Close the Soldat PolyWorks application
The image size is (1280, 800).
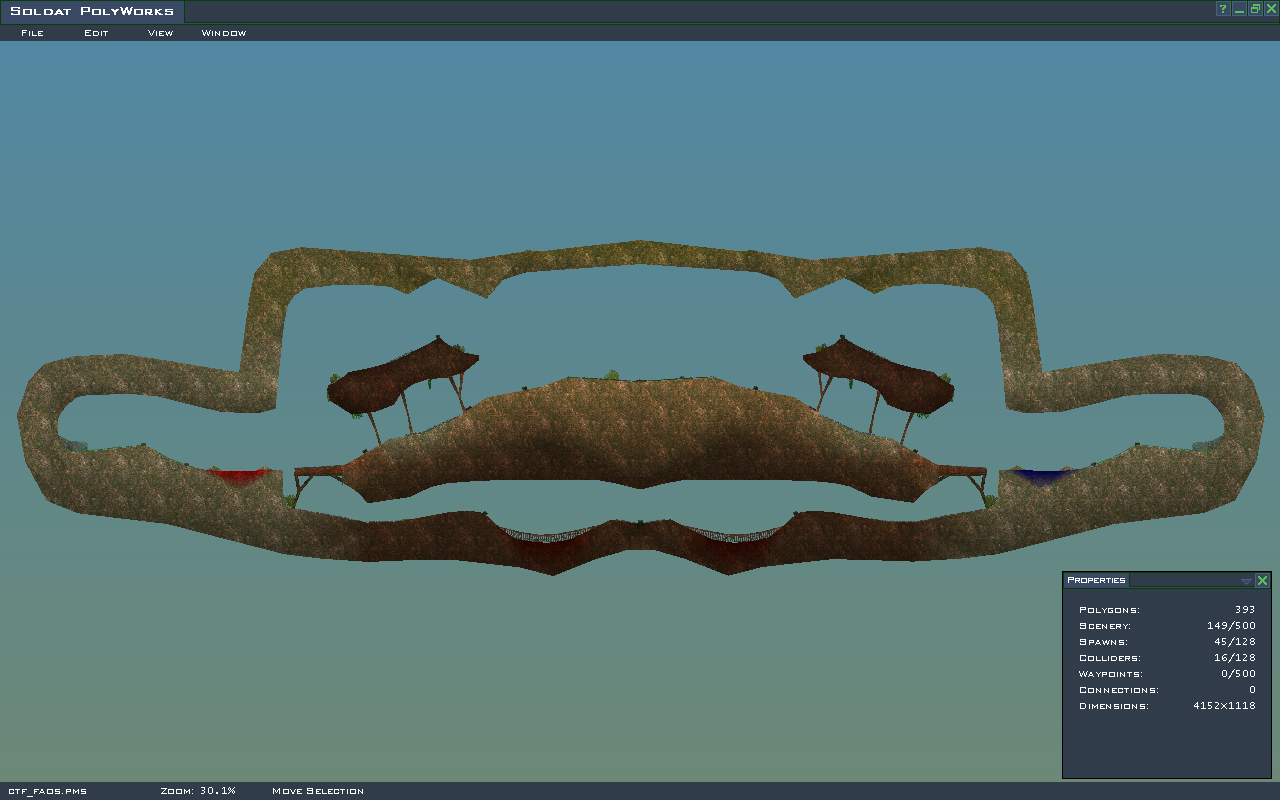click(x=1271, y=9)
